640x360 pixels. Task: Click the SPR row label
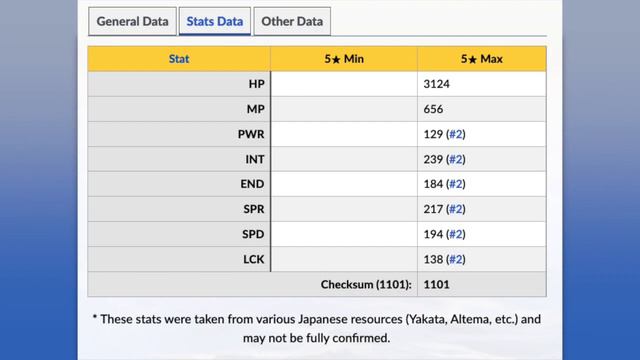(254, 209)
